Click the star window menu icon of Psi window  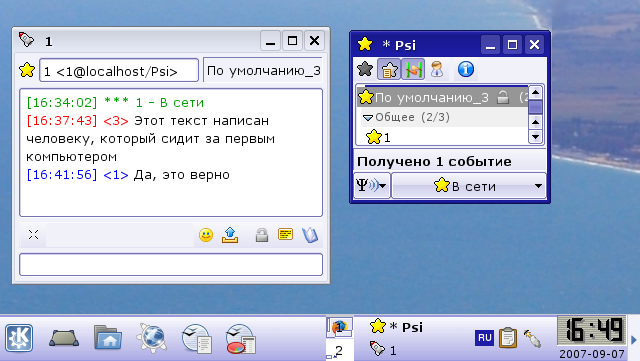pos(364,44)
